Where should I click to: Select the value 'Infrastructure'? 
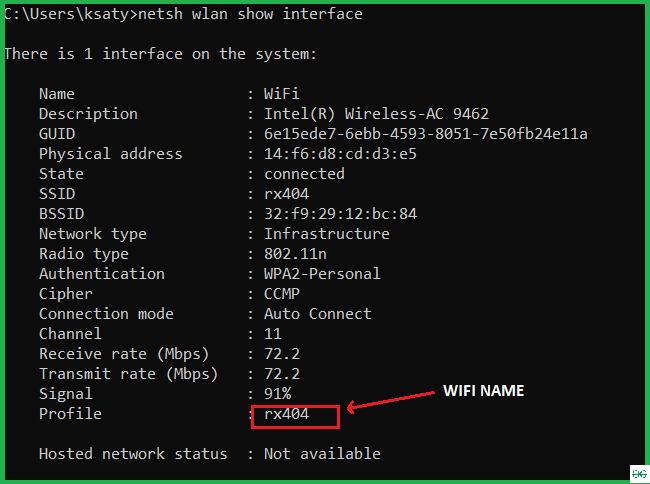[327, 234]
